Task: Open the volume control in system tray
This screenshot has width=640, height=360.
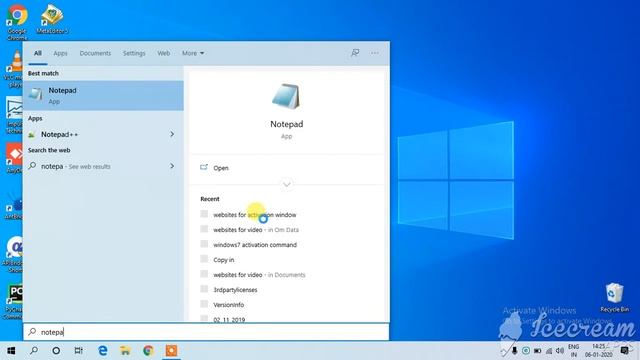Action: [560, 351]
